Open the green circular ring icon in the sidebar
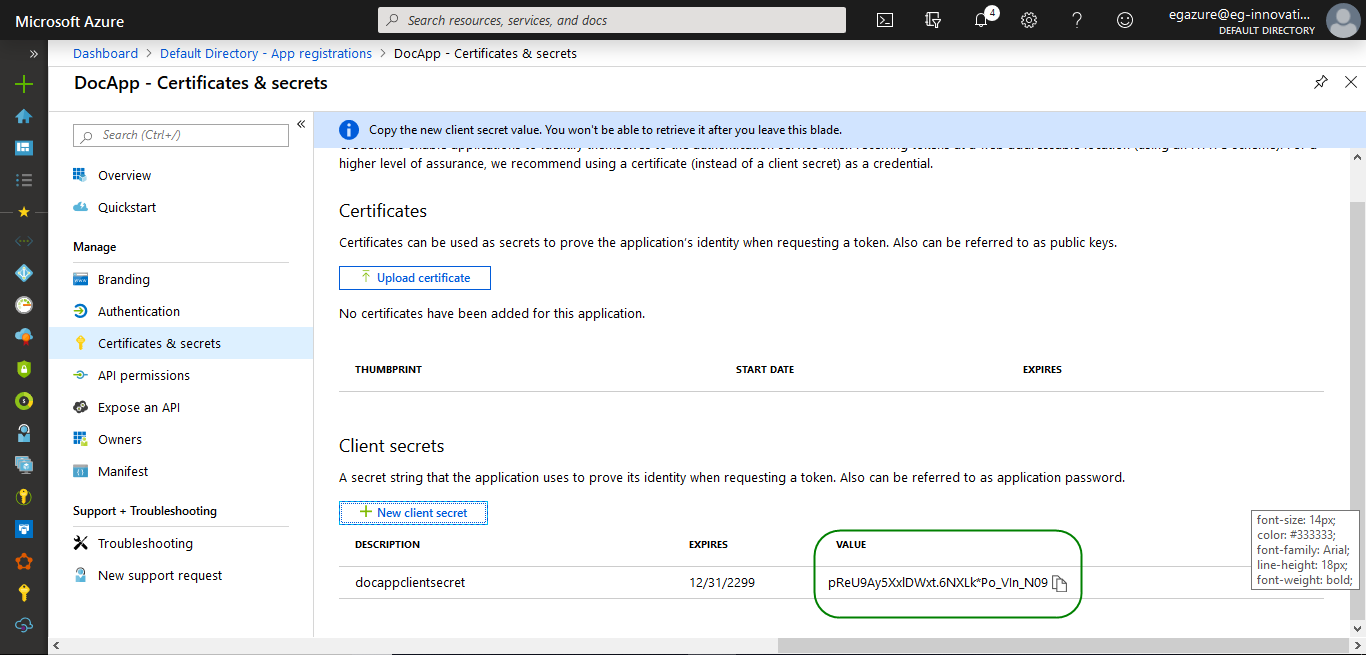 (x=24, y=401)
